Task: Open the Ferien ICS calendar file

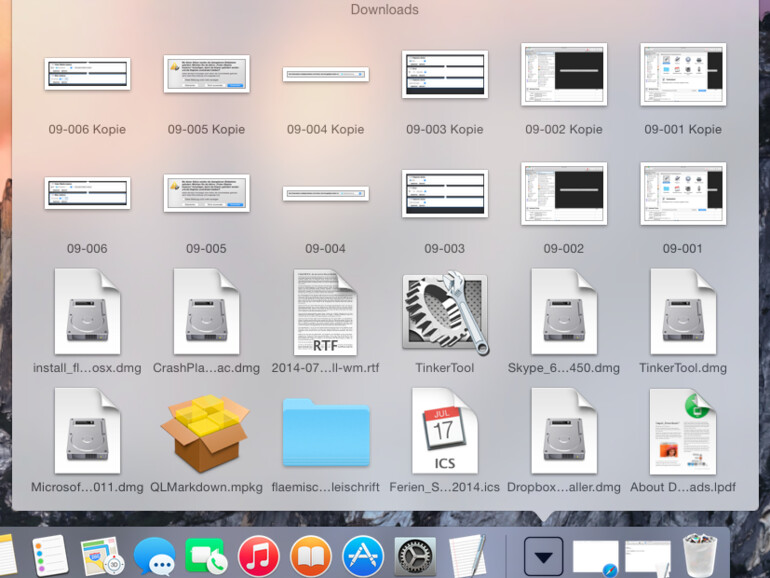Action: (444, 432)
